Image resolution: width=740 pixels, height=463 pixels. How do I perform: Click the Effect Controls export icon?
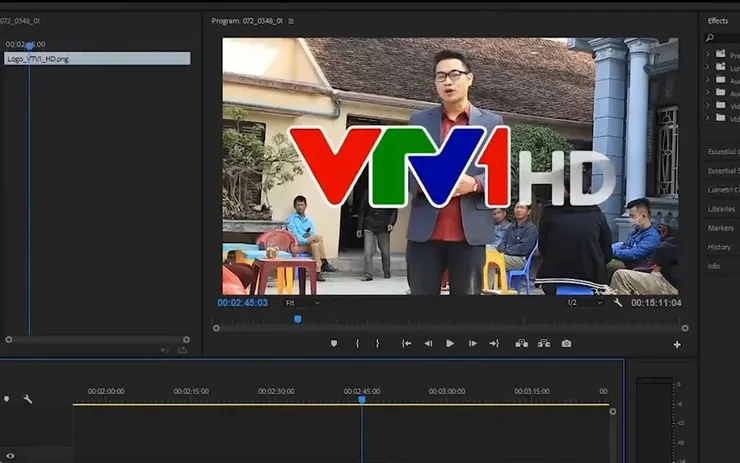[x=183, y=350]
